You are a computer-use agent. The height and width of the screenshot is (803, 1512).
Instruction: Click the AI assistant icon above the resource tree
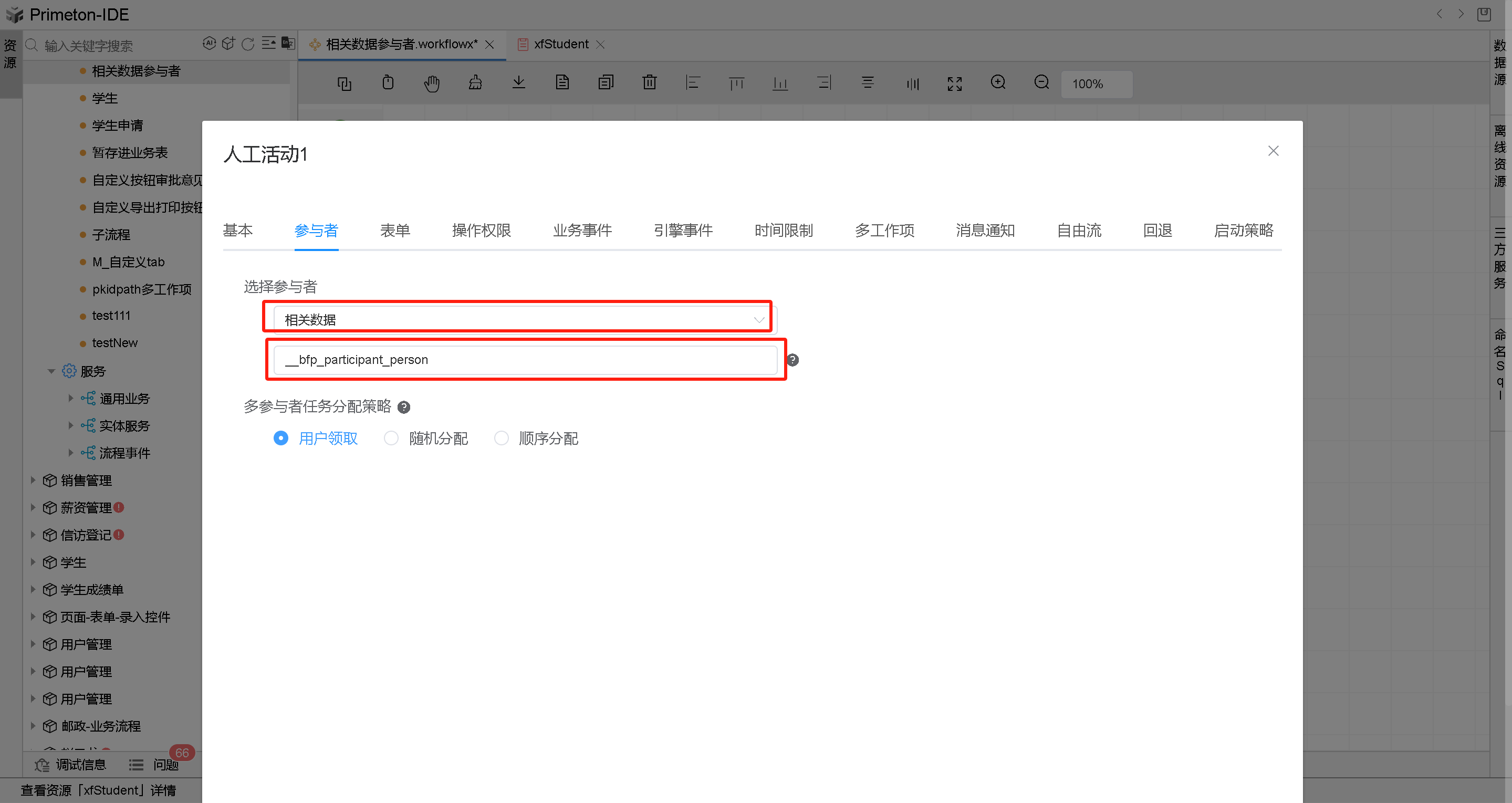click(210, 44)
